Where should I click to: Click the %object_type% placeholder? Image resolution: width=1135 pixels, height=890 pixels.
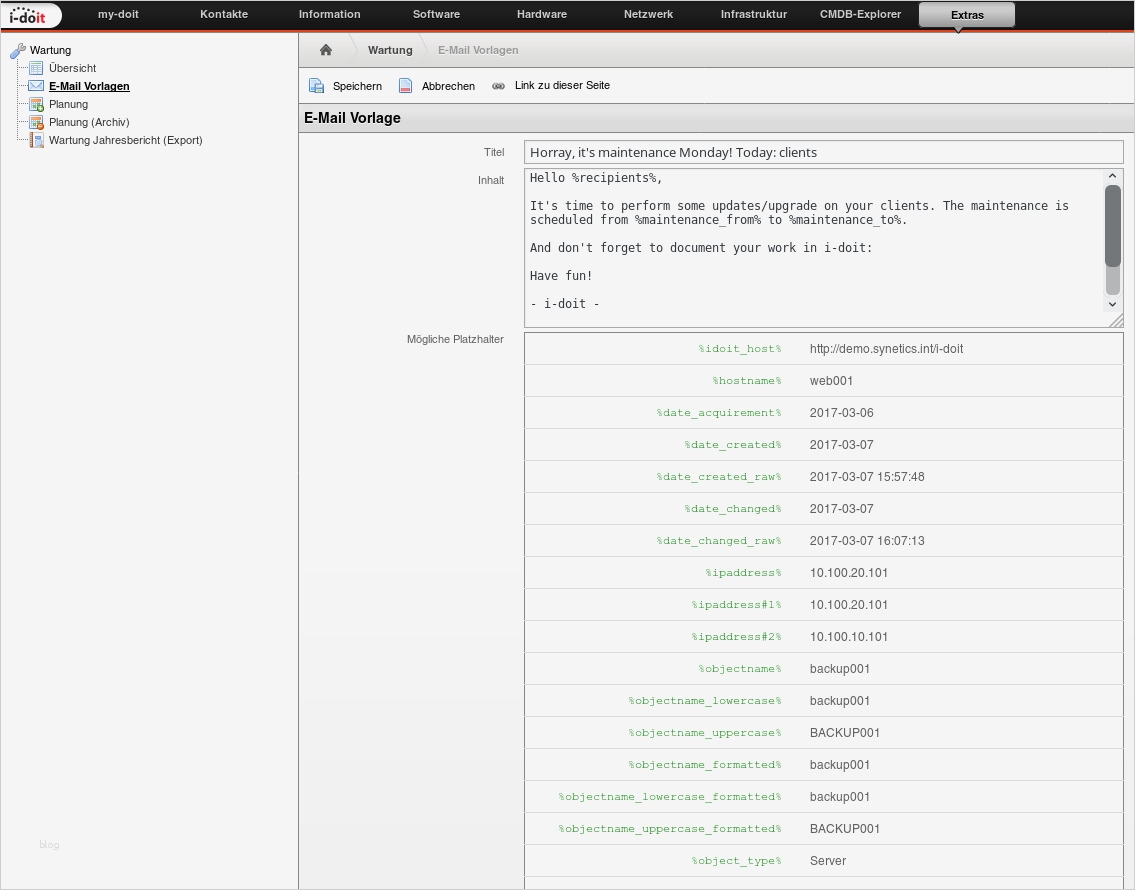click(736, 860)
